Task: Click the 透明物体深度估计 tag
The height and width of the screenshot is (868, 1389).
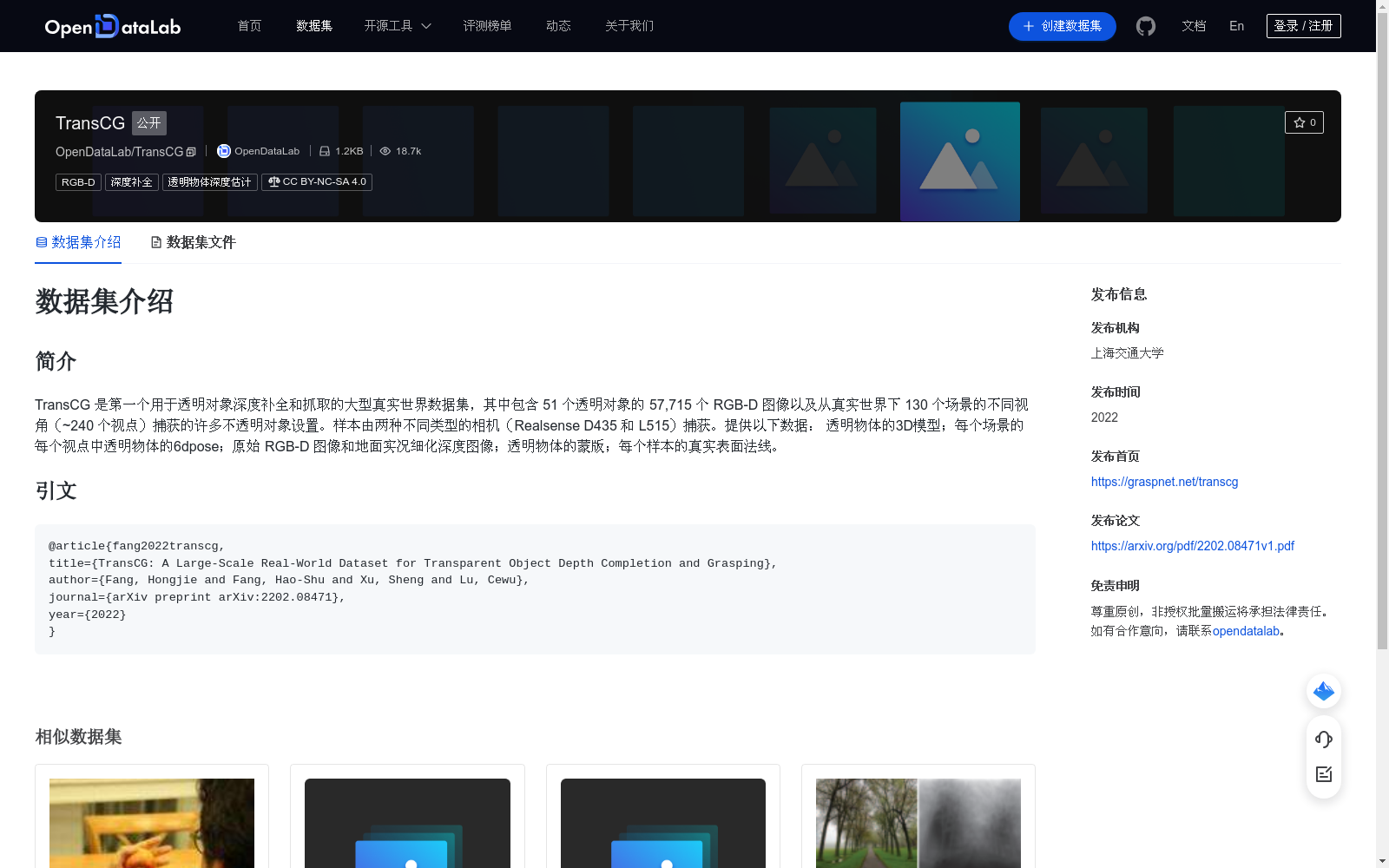Action: tap(209, 182)
